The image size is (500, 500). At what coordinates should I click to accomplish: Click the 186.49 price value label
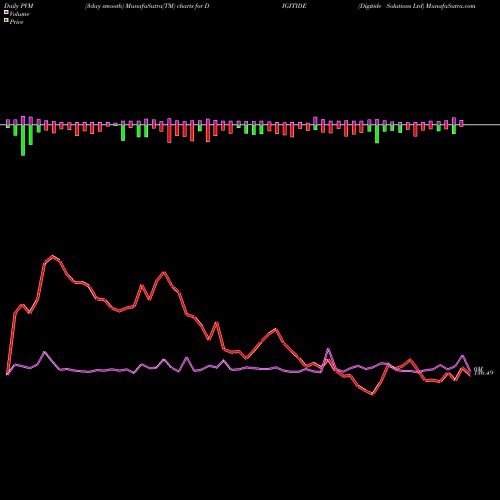[483, 373]
